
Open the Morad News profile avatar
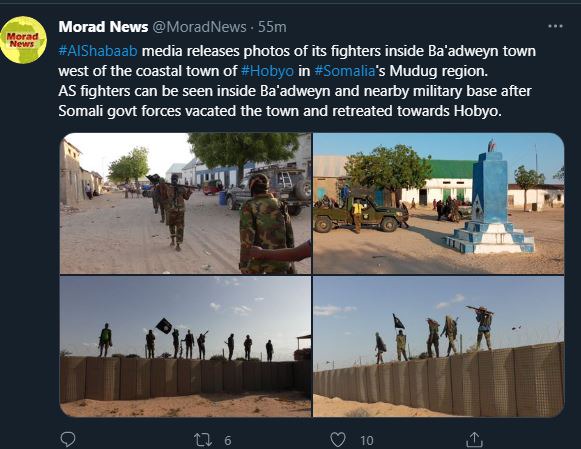pyautogui.click(x=24, y=40)
